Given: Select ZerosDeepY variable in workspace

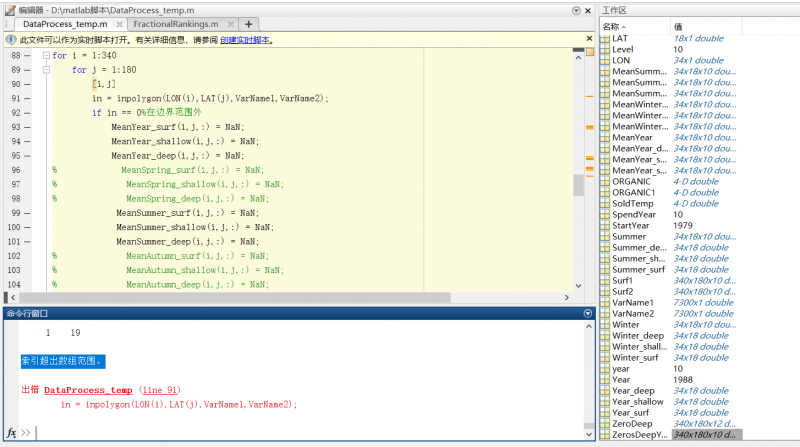Looking at the screenshot, I should click(640, 435).
